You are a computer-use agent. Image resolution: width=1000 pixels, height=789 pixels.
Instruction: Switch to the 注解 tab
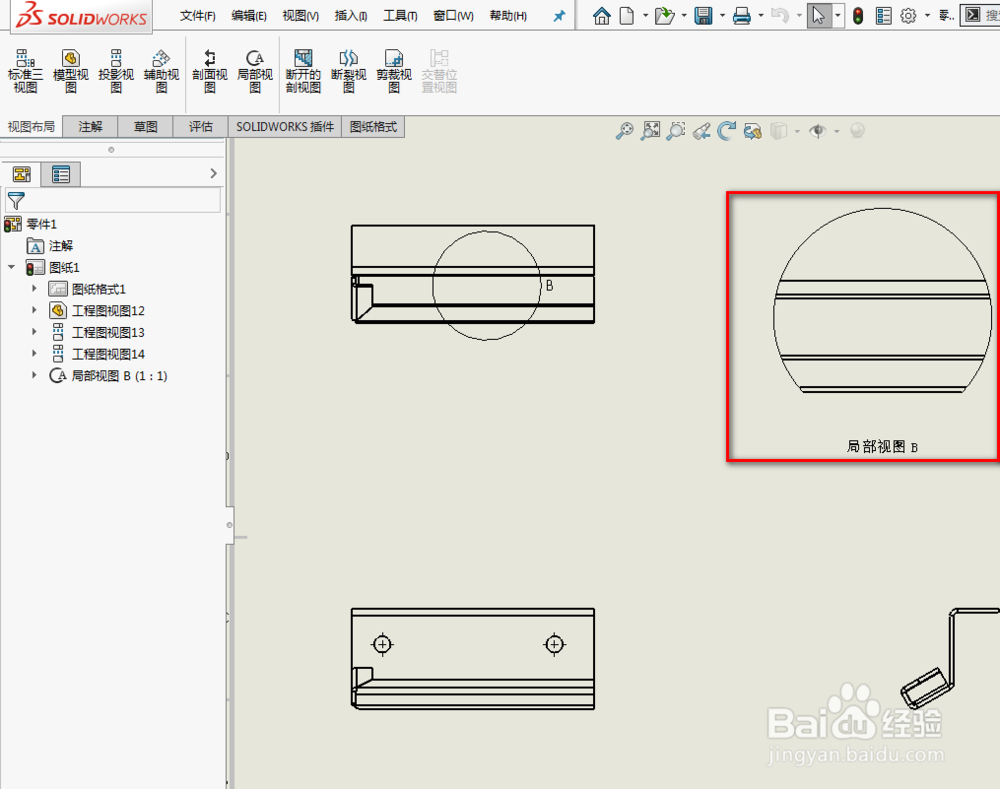click(90, 126)
